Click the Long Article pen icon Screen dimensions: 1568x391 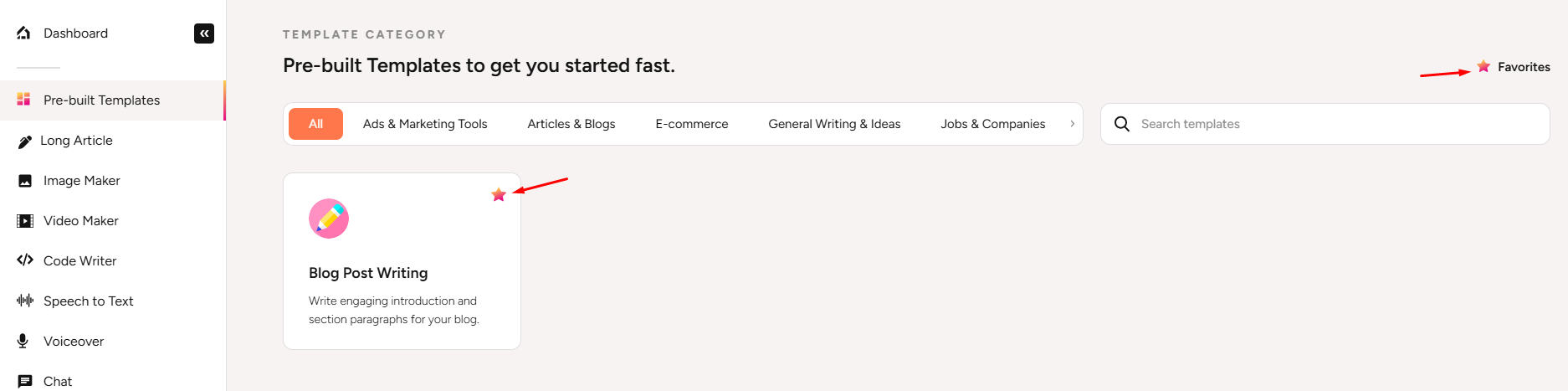pyautogui.click(x=24, y=141)
